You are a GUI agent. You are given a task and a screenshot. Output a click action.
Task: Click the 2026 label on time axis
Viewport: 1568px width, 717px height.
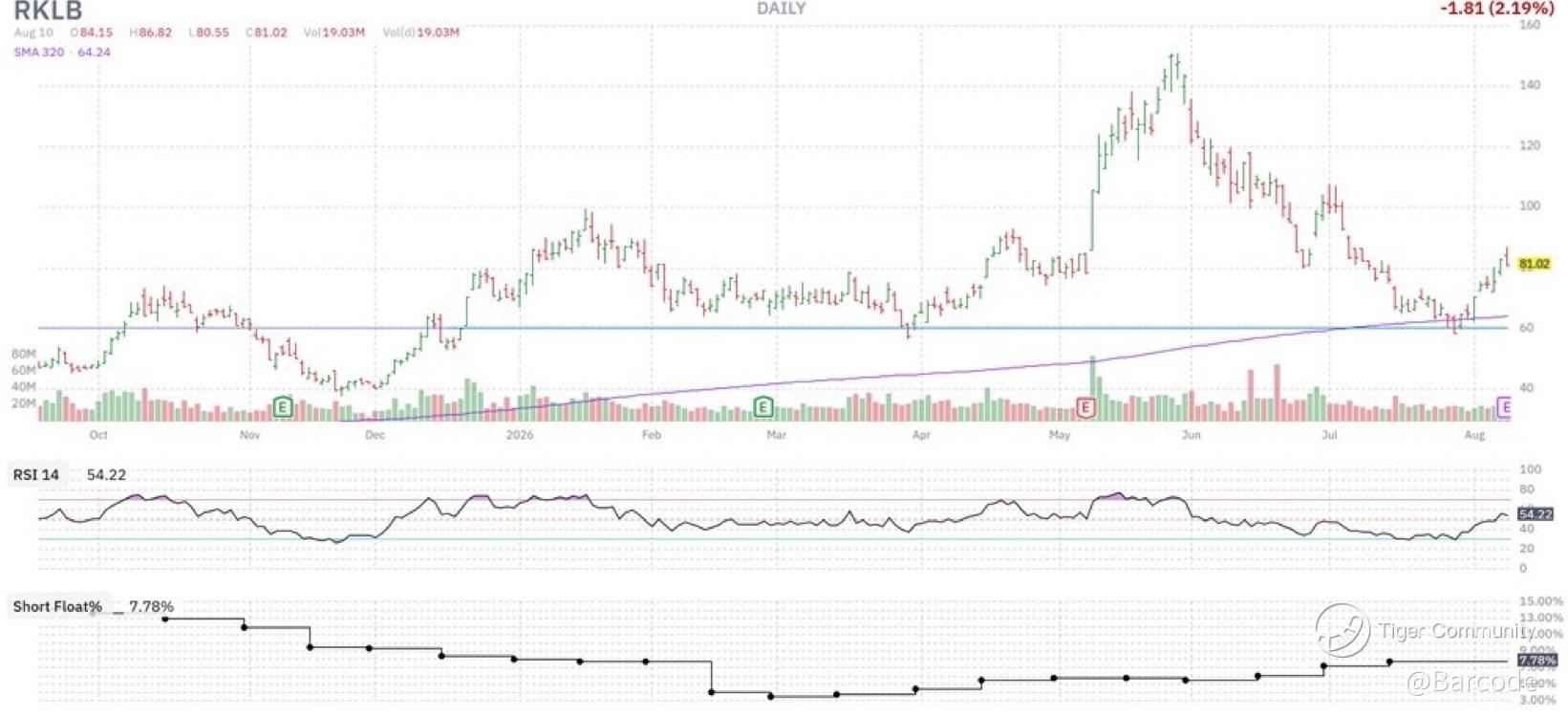click(x=520, y=435)
